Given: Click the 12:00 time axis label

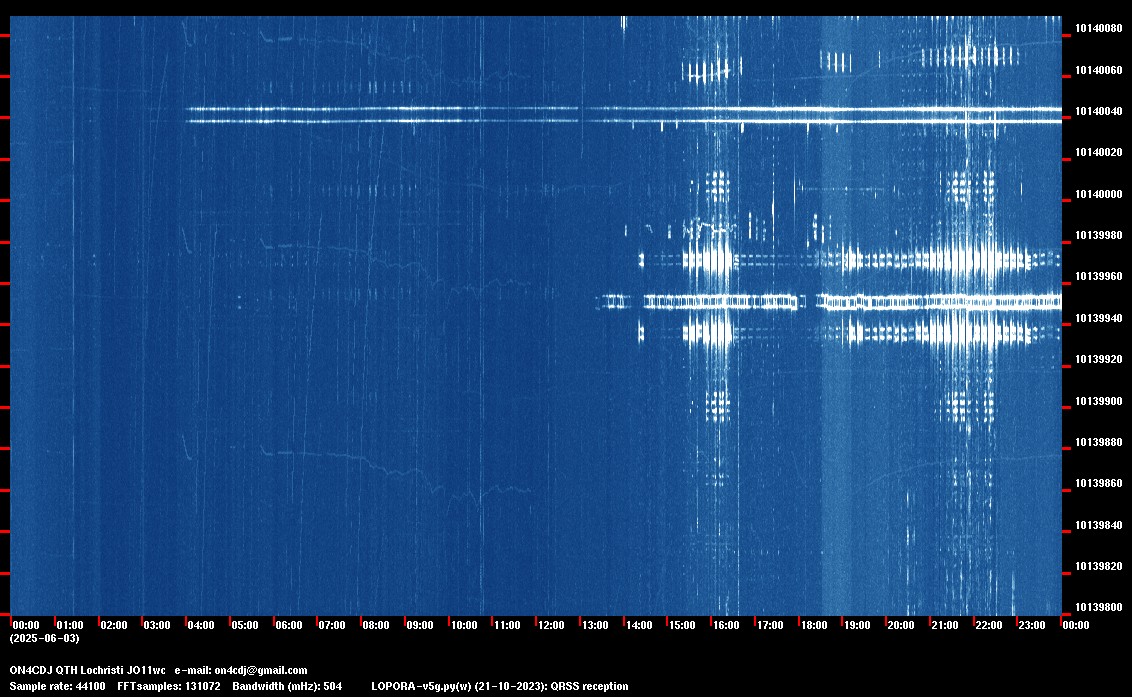Looking at the screenshot, I should 551,625.
